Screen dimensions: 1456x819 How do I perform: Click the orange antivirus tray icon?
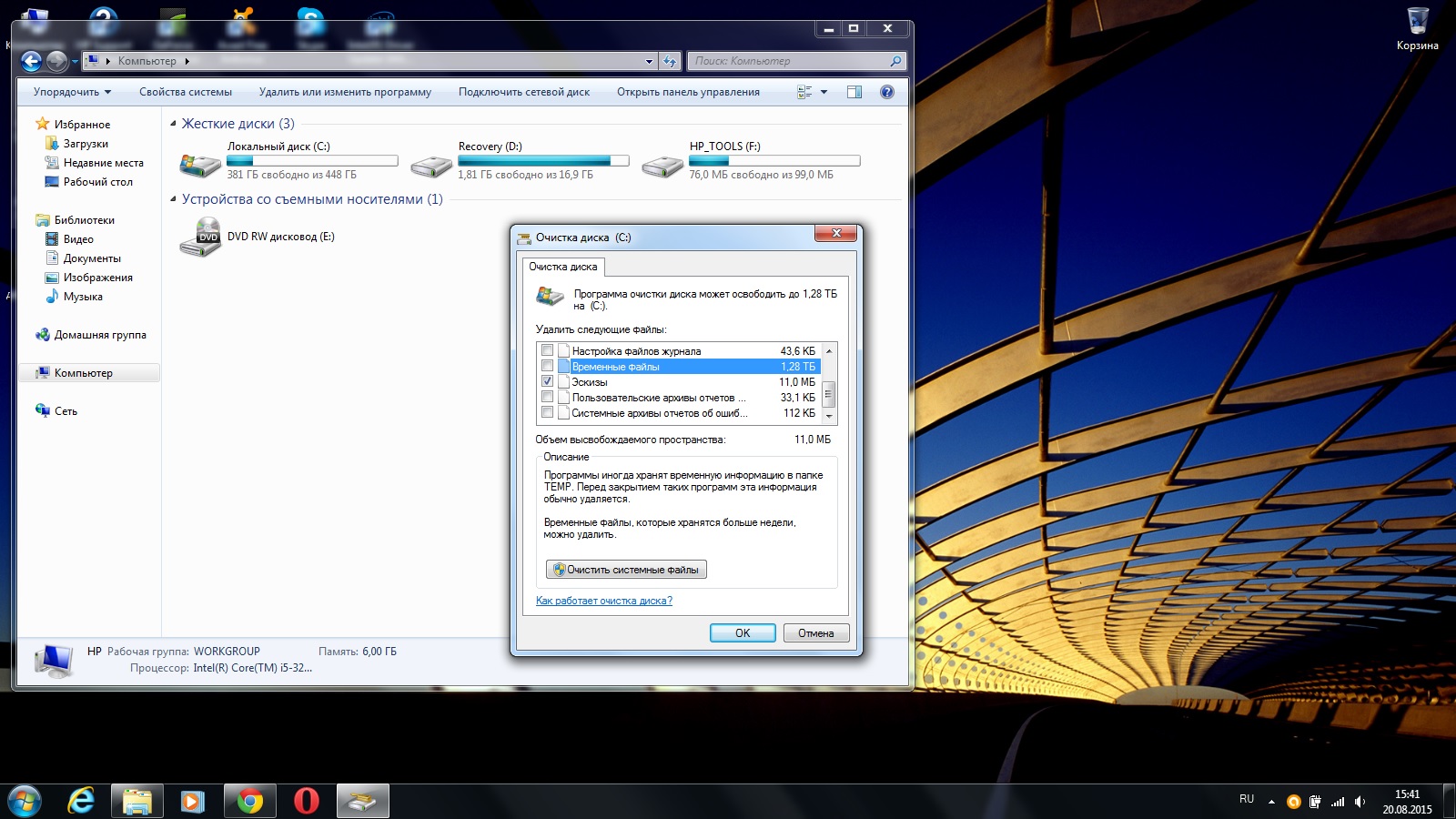(1293, 802)
